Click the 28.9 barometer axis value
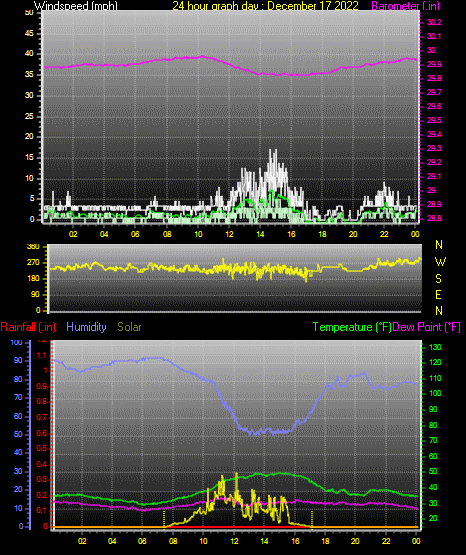This screenshot has height=555, width=466. tap(434, 204)
